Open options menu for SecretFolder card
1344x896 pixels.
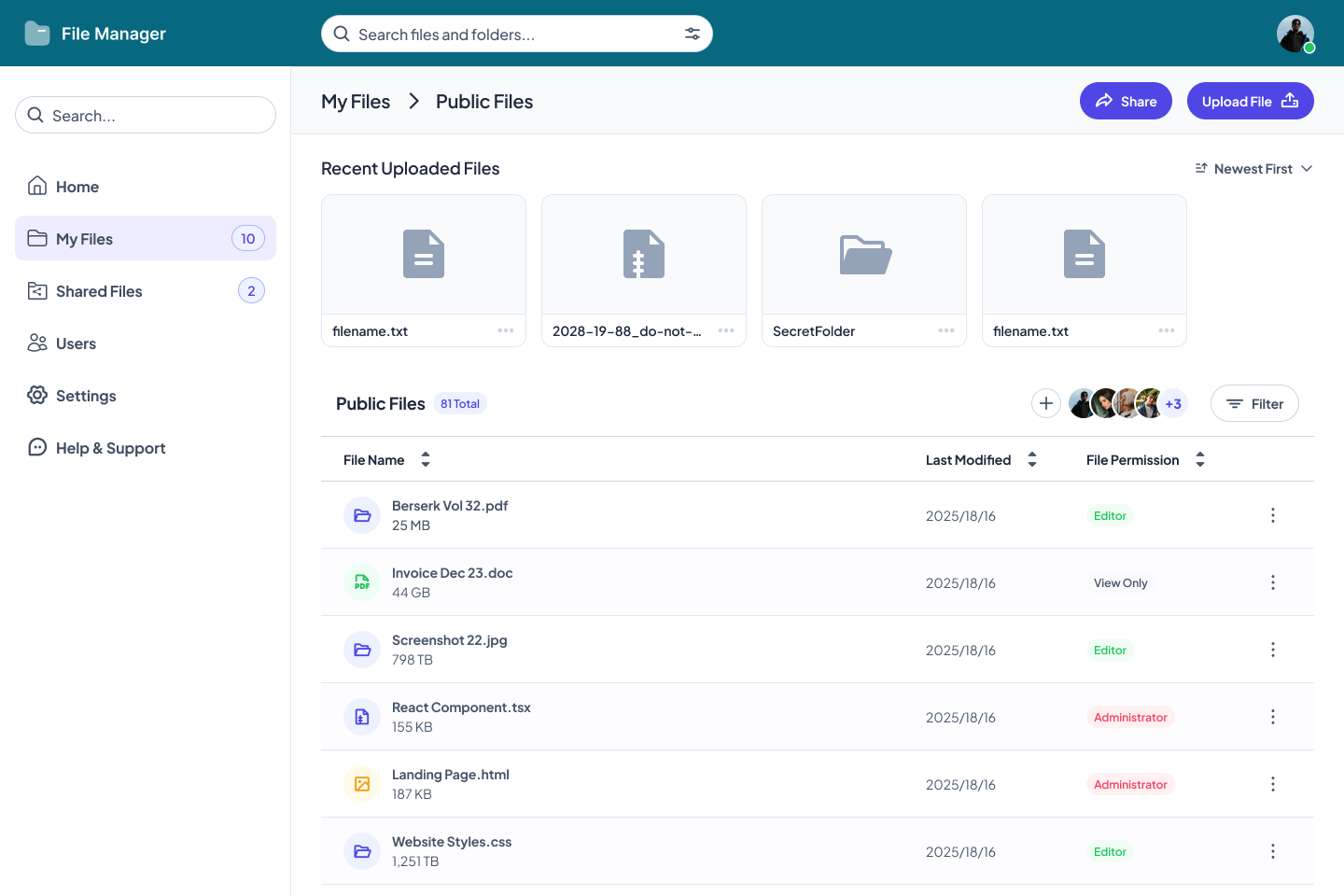click(945, 329)
